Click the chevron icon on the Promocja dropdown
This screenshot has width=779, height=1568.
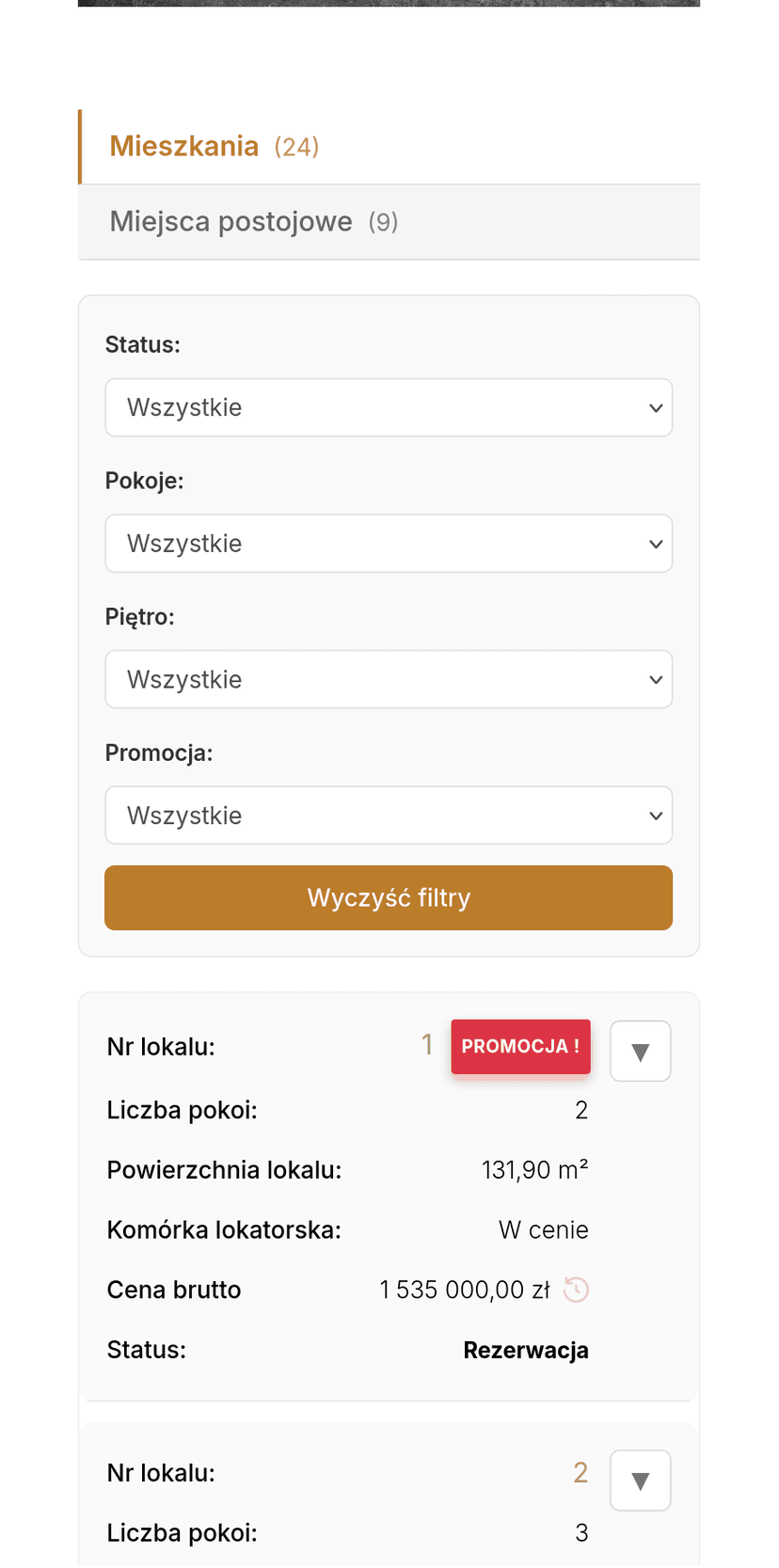656,816
